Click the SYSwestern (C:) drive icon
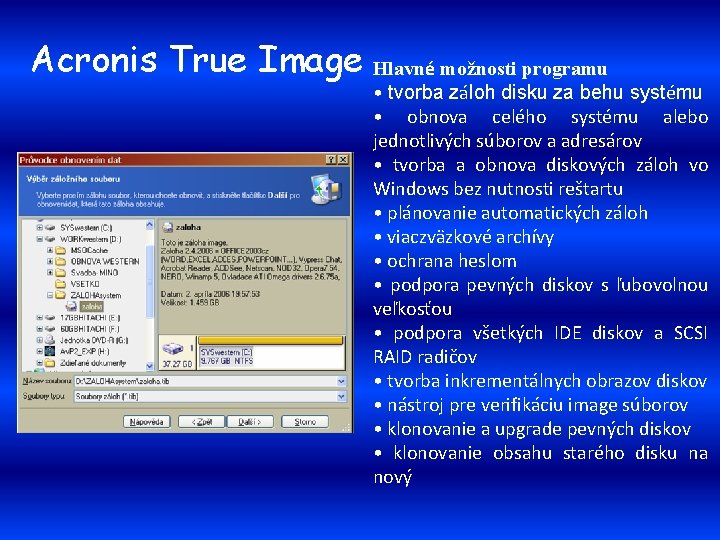 pyautogui.click(x=51, y=228)
